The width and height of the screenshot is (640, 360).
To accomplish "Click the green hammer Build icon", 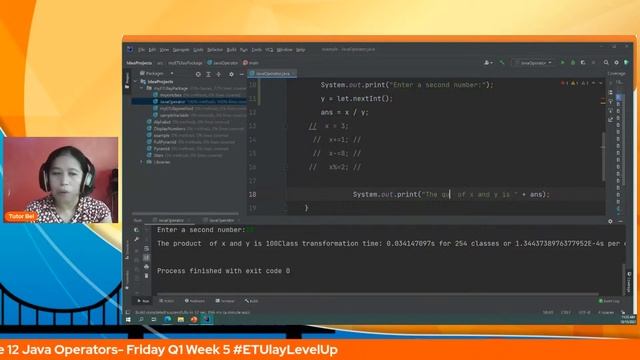I will point(502,62).
